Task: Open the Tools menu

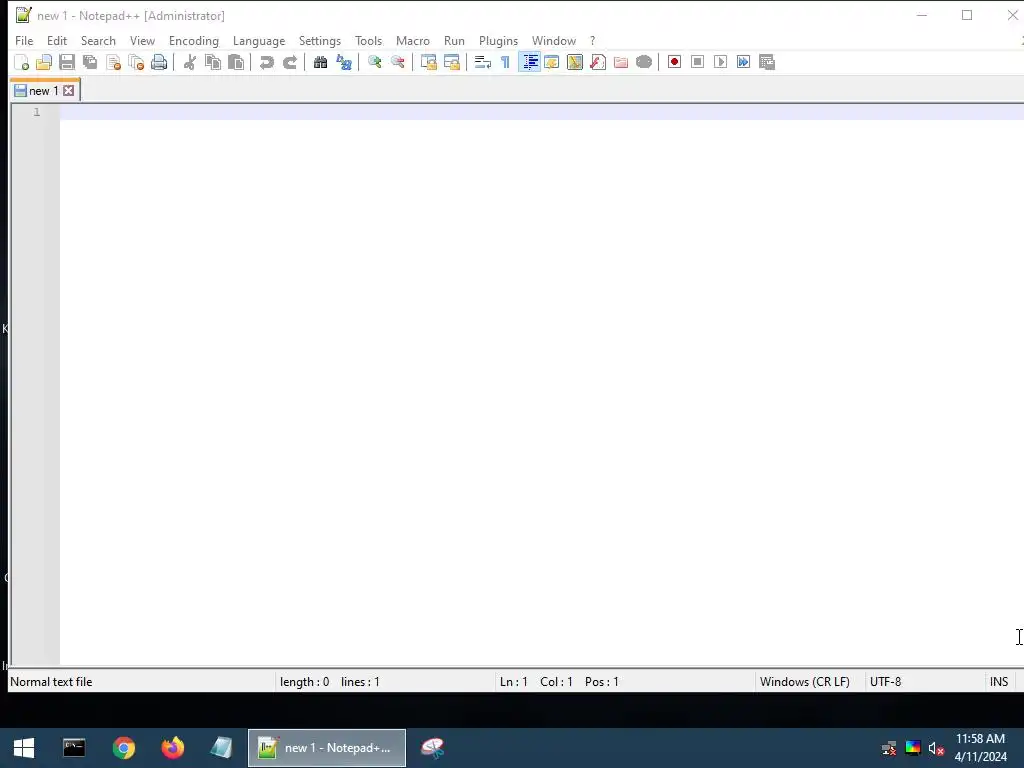Action: pos(368,40)
